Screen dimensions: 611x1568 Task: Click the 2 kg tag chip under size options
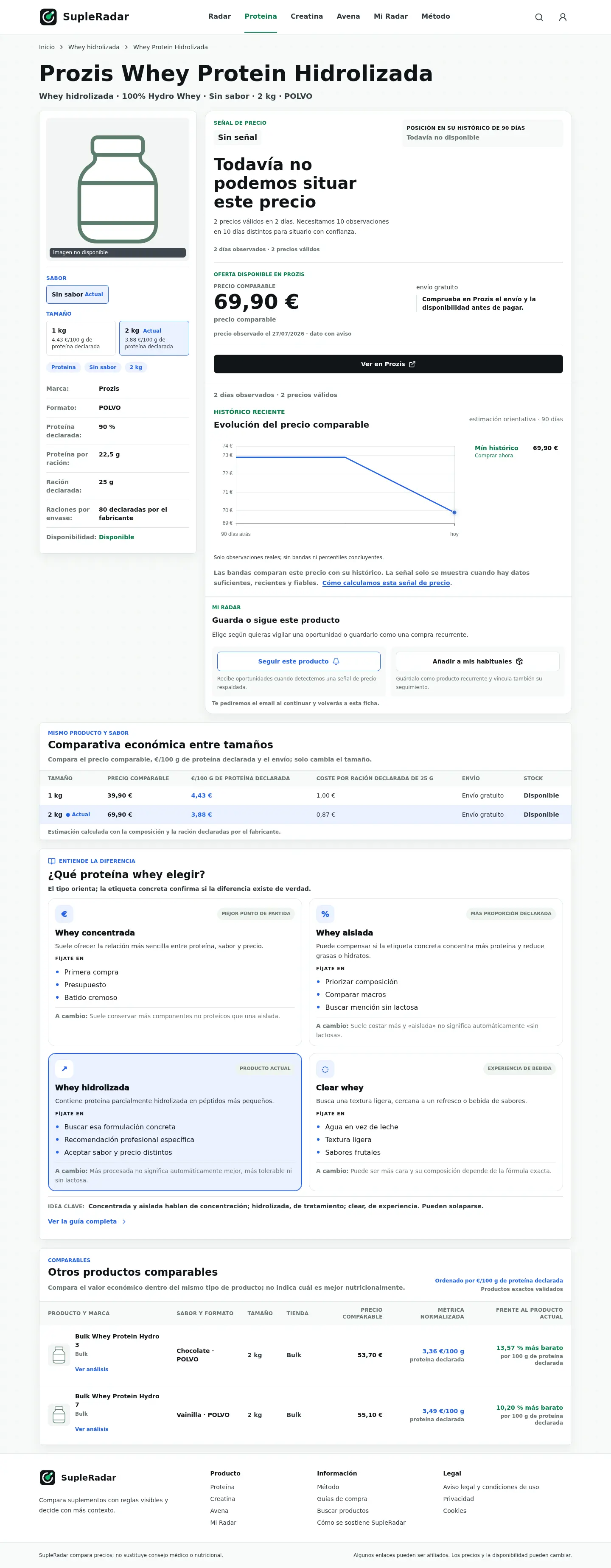[136, 367]
